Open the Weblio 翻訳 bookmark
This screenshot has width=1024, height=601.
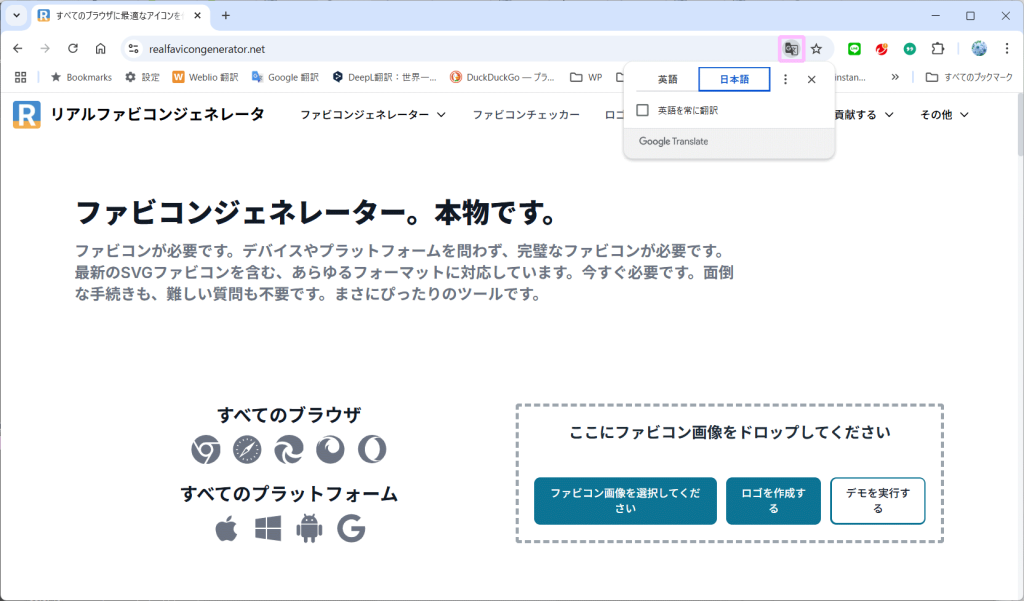click(206, 77)
